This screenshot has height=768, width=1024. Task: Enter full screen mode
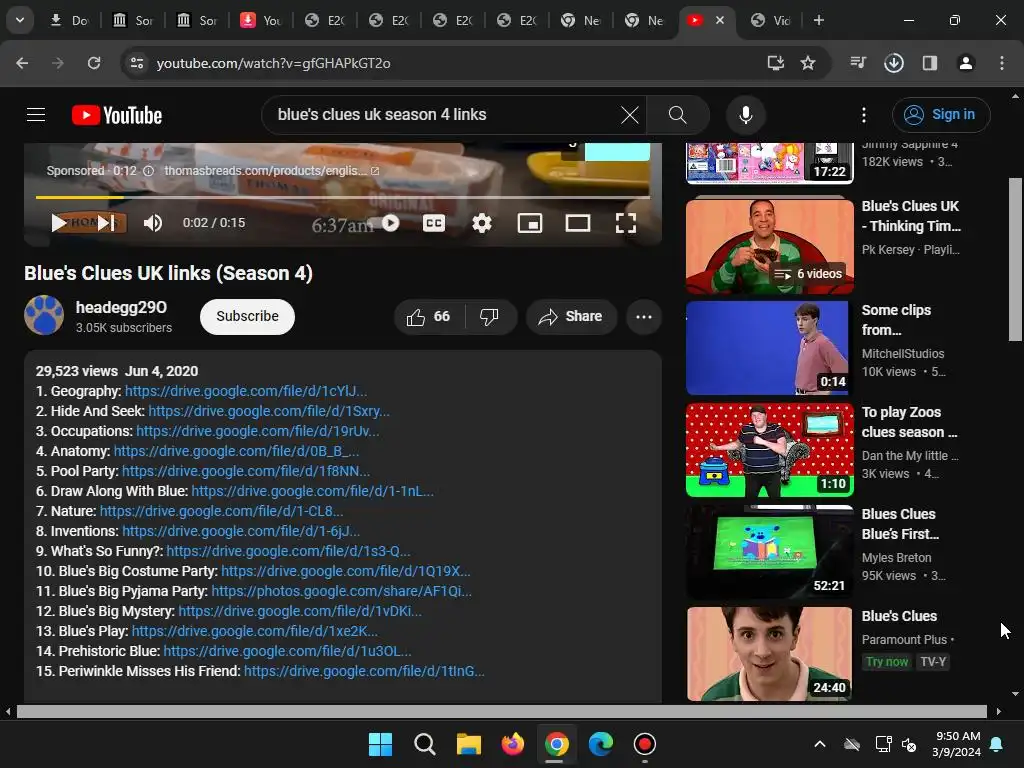tap(626, 223)
